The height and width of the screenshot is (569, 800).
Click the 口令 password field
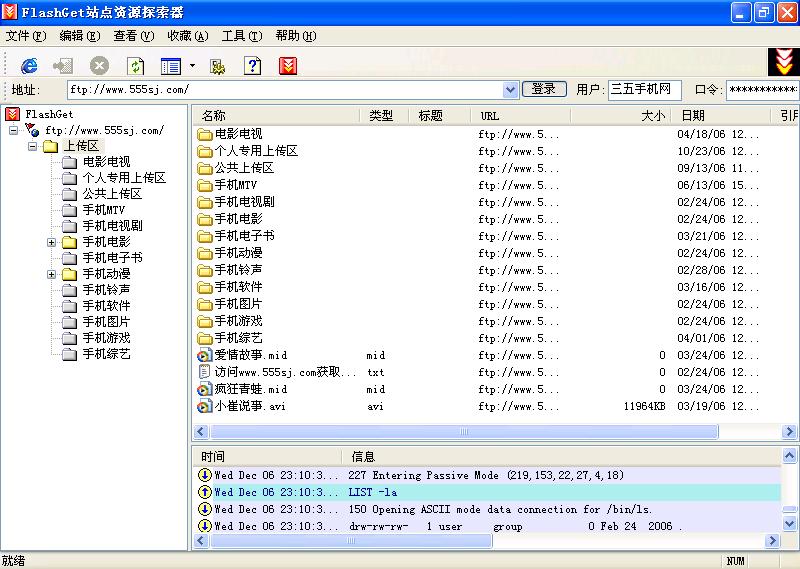[763, 90]
